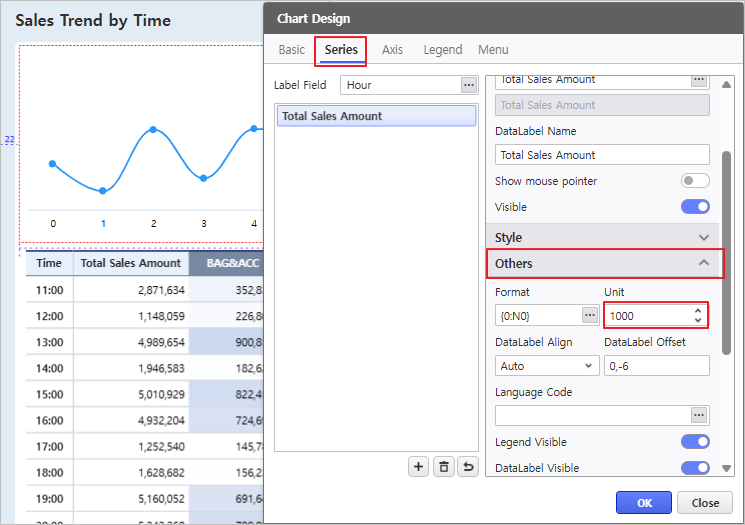
Task: Click the undo arrow icon below series list
Action: (x=468, y=466)
